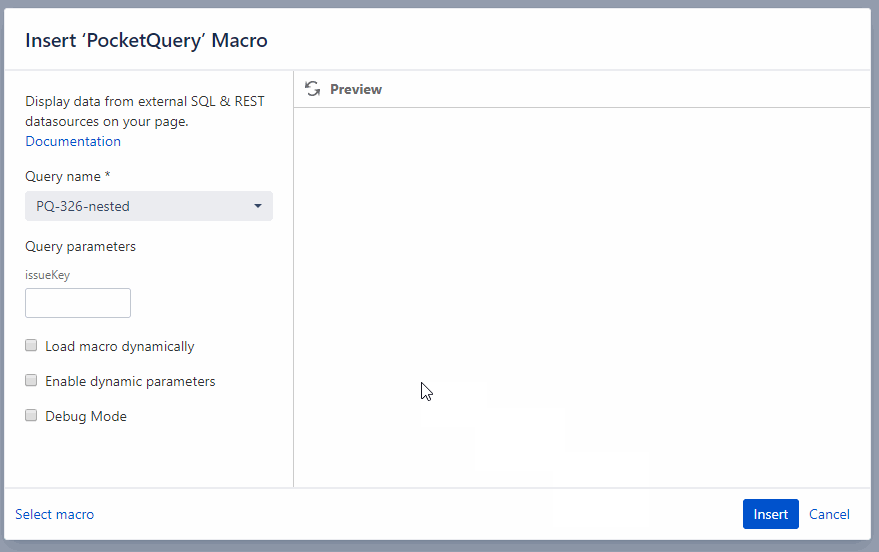The image size is (879, 552).
Task: Focus the issueKey input field
Action: (x=78, y=303)
